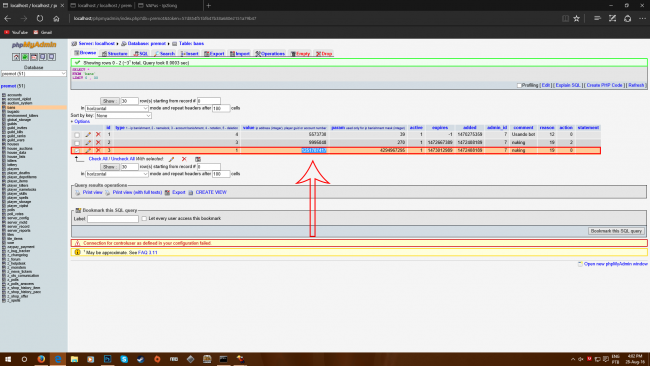Delete row with id 1 via red X

click(98, 135)
